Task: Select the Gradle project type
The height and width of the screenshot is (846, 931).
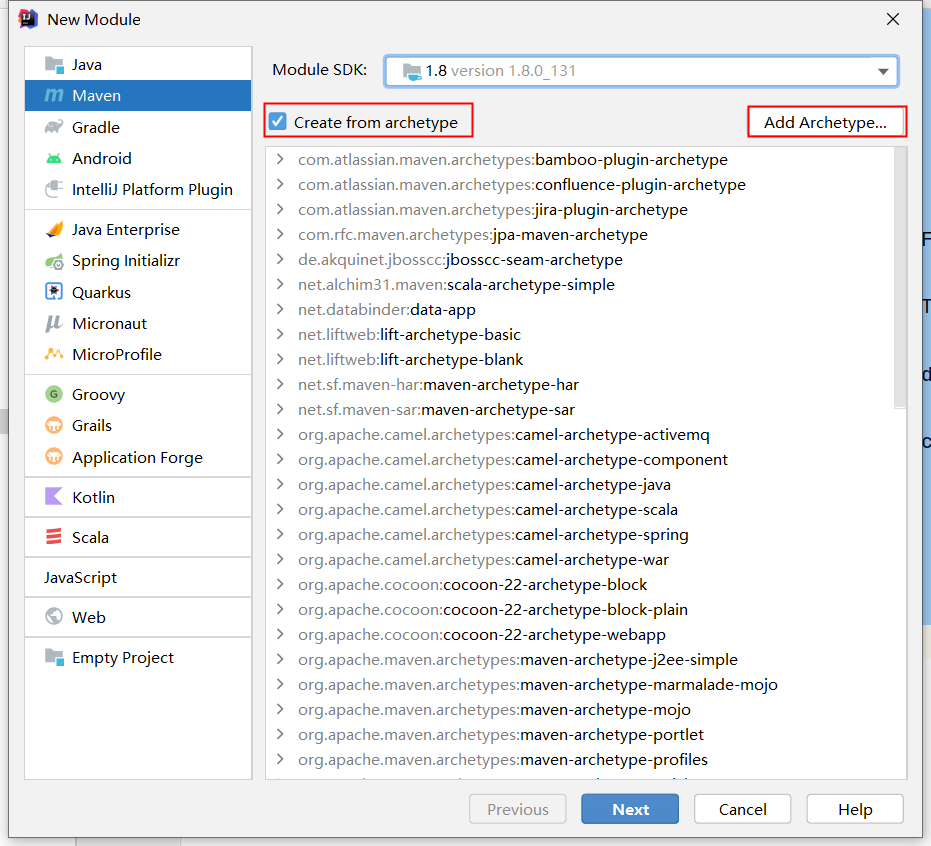Action: click(138, 127)
